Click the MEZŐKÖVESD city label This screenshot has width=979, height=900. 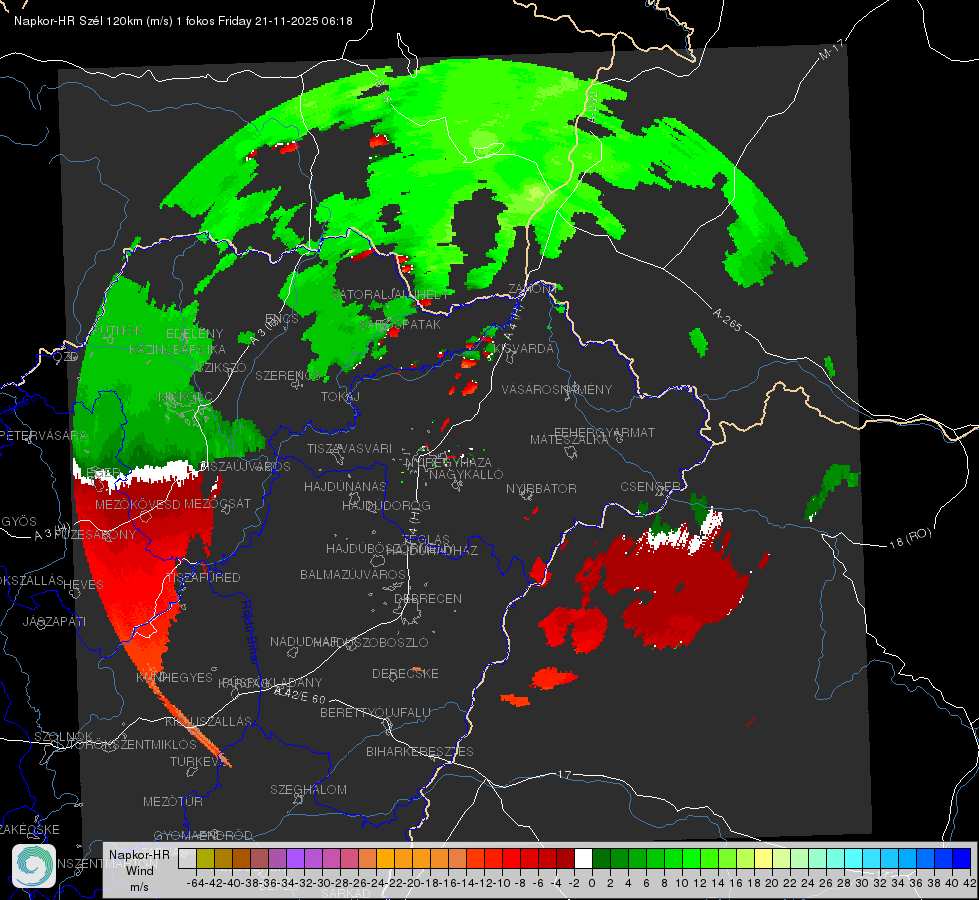point(138,504)
